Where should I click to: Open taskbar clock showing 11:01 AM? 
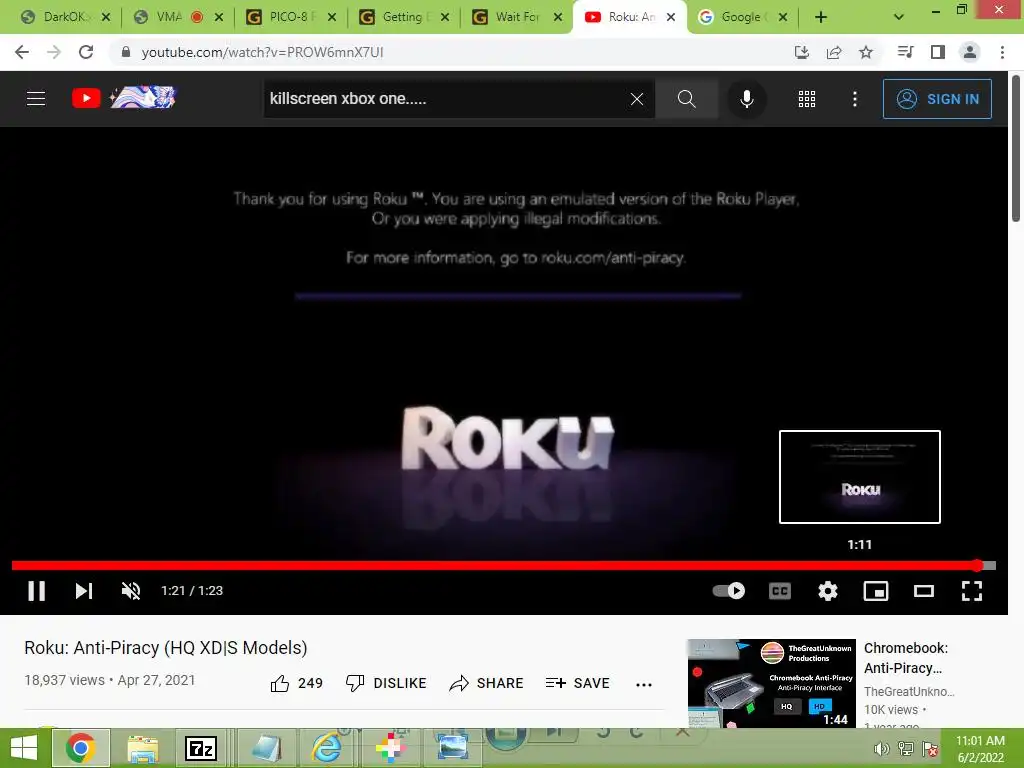point(980,749)
